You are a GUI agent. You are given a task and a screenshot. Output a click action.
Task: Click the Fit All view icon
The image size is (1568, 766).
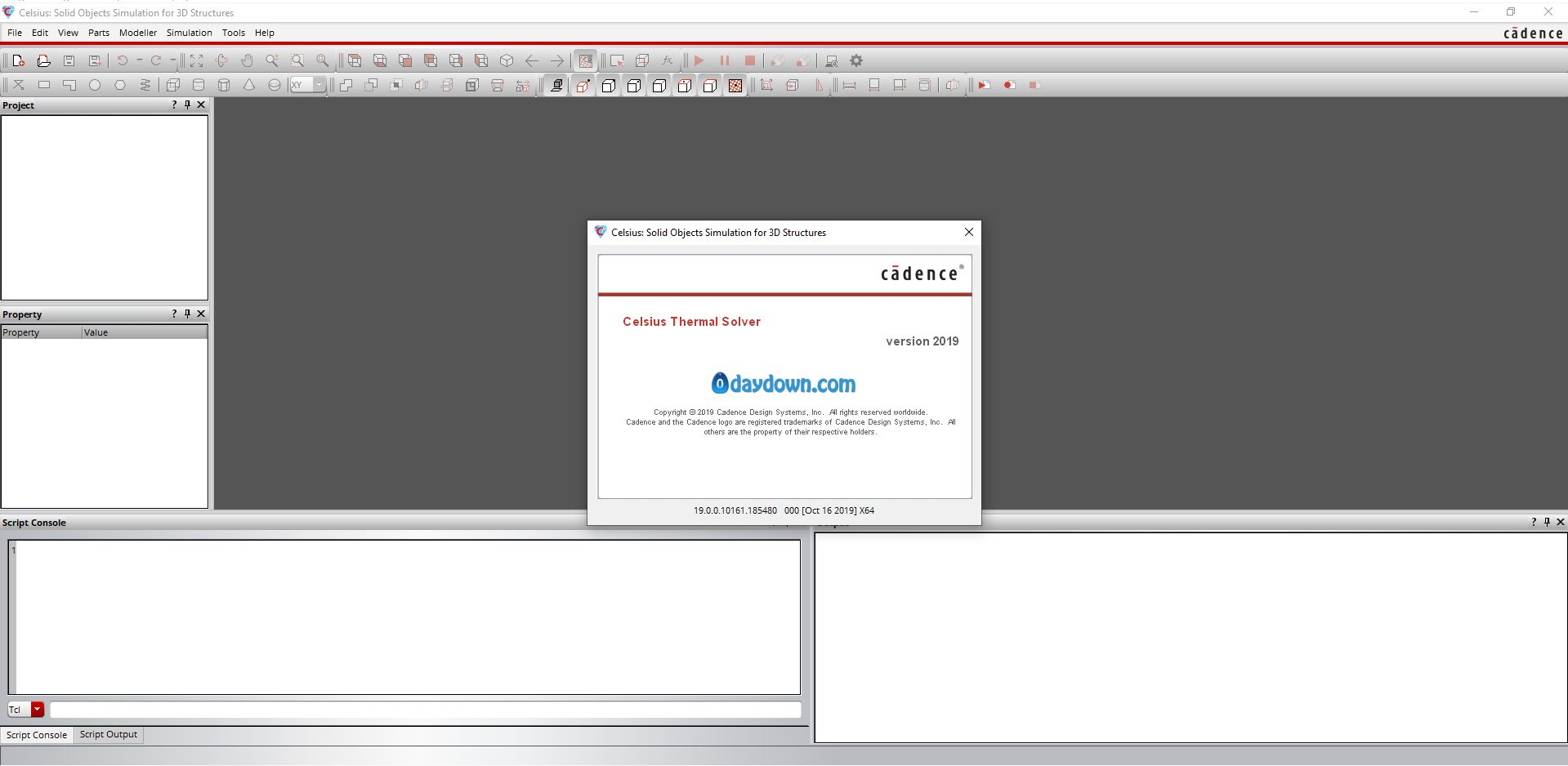(x=196, y=60)
